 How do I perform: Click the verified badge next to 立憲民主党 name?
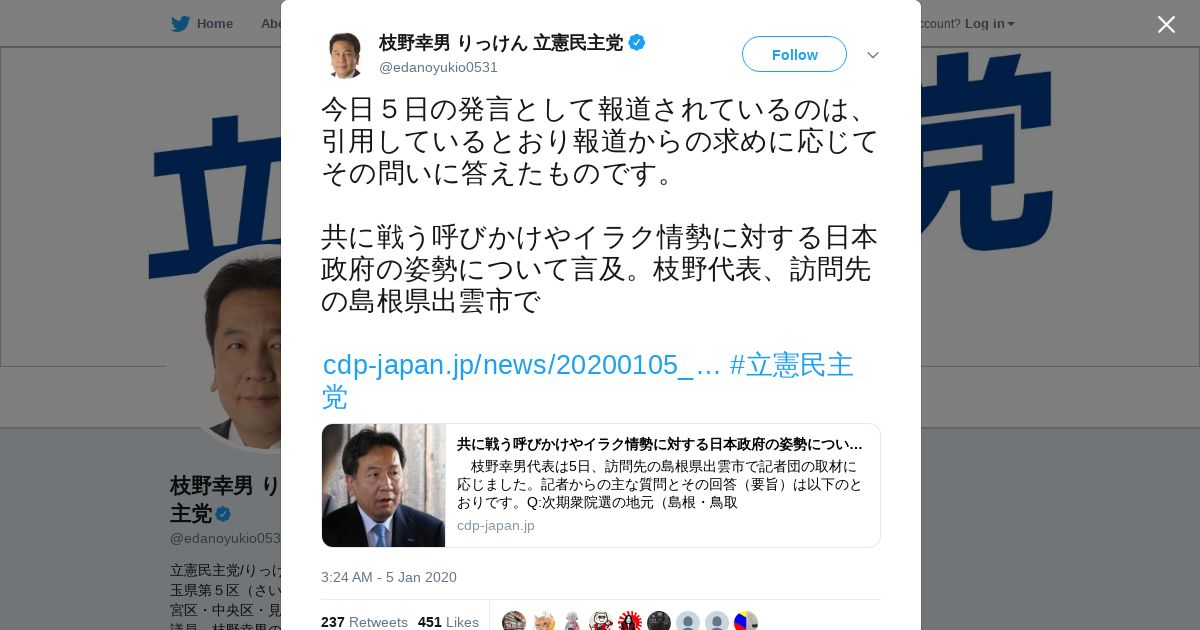[x=637, y=43]
